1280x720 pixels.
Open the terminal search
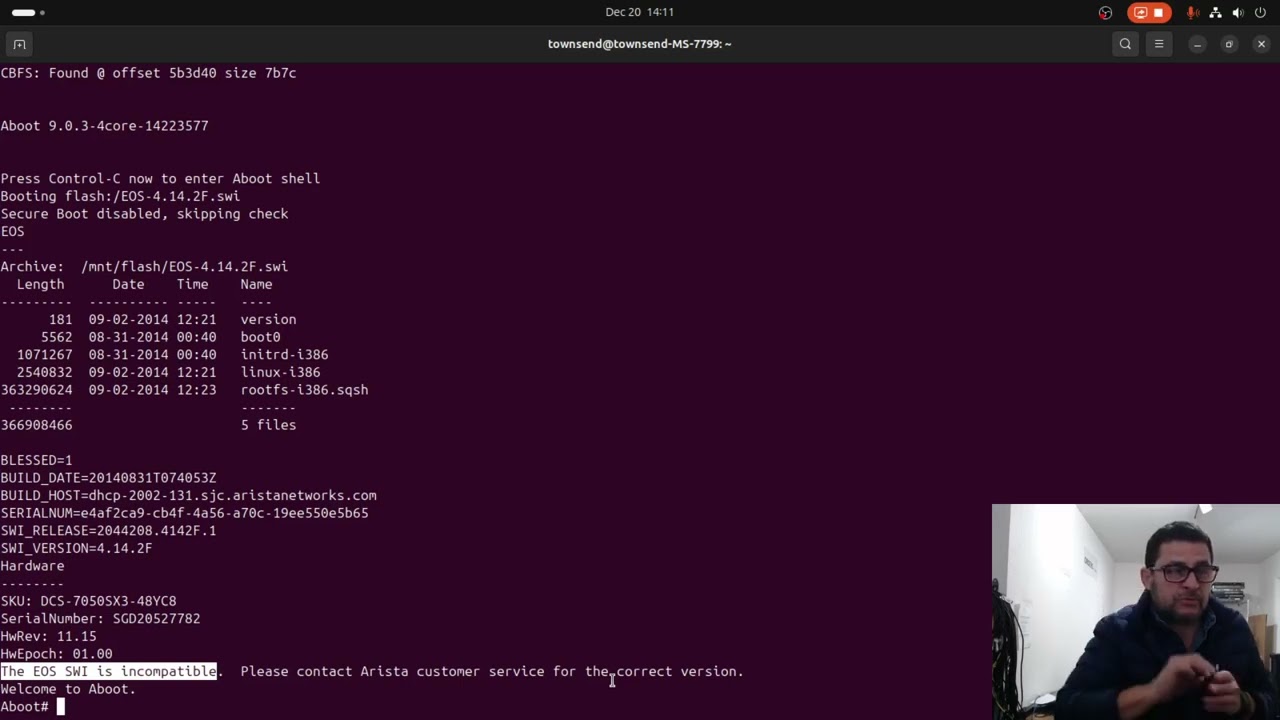click(x=1125, y=44)
